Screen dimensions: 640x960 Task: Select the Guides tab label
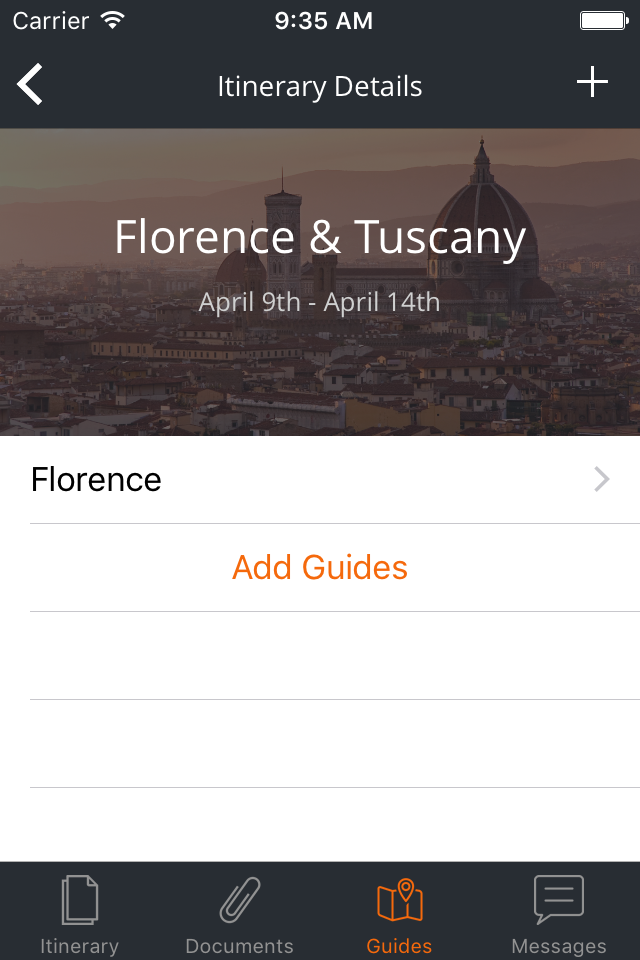click(x=399, y=945)
